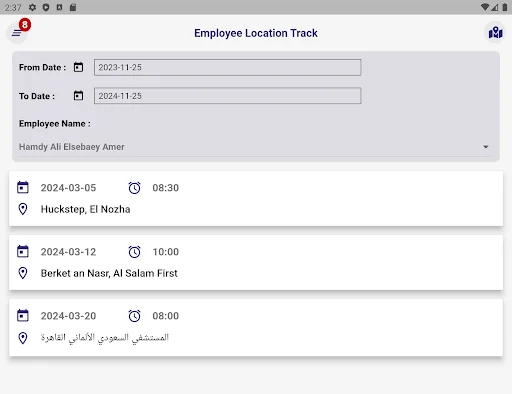
Task: Tap the status bar clock 2:37
Action: click(x=13, y=7)
